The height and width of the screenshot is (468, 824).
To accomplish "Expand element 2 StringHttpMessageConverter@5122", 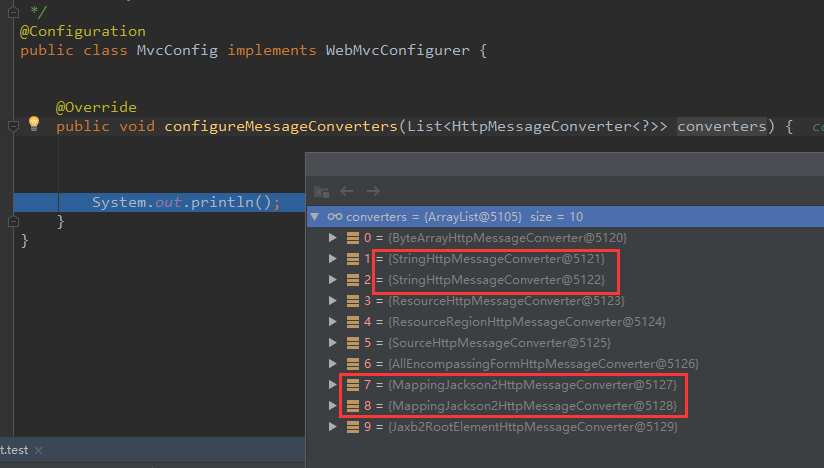I will [x=333, y=279].
